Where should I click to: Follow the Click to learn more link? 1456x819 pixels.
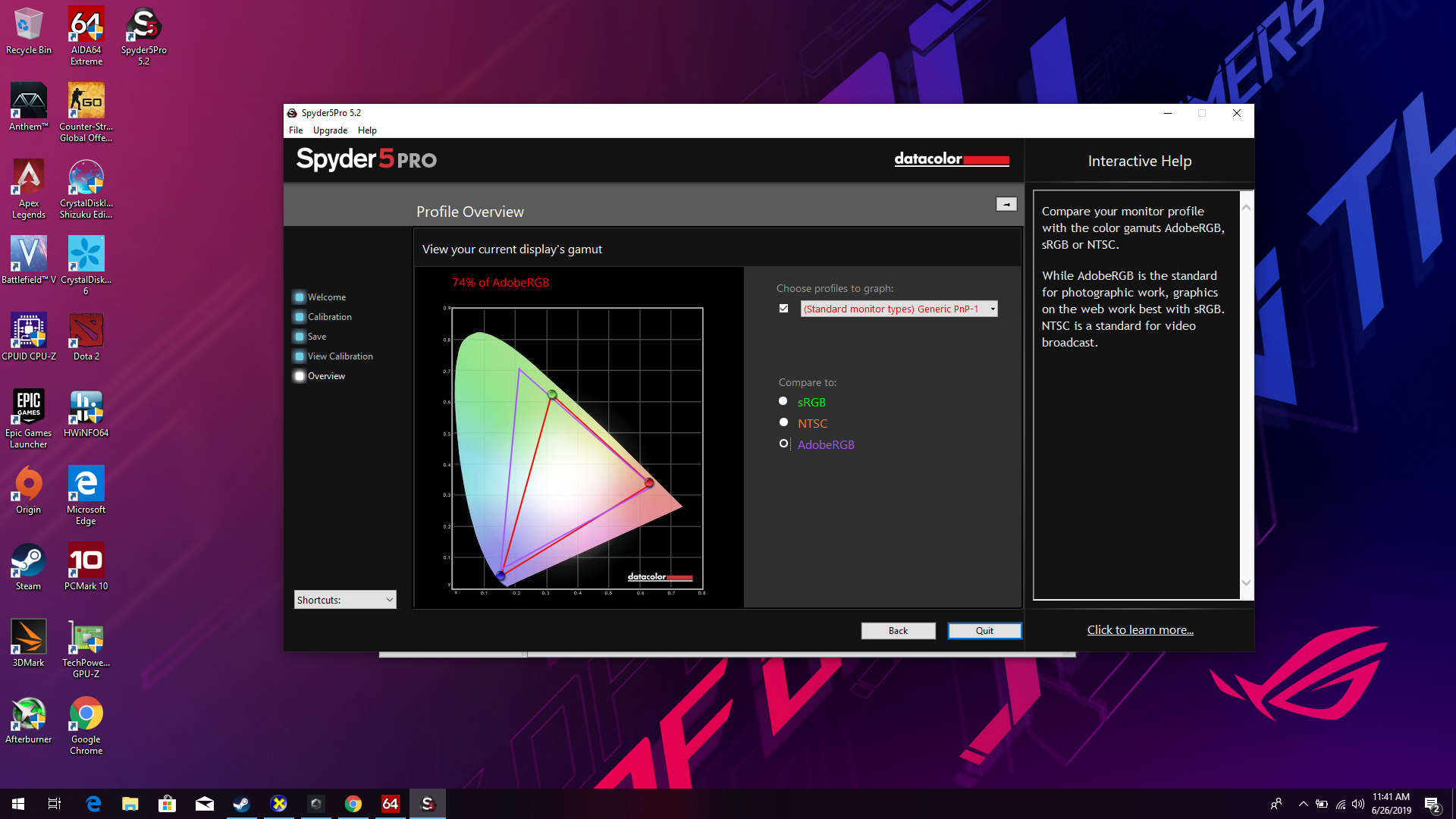(x=1140, y=629)
